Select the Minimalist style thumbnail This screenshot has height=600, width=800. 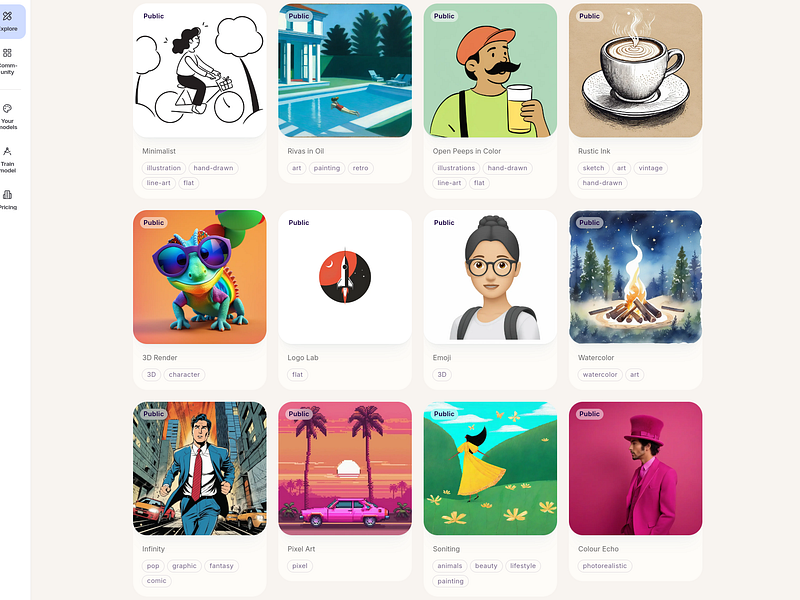(199, 70)
